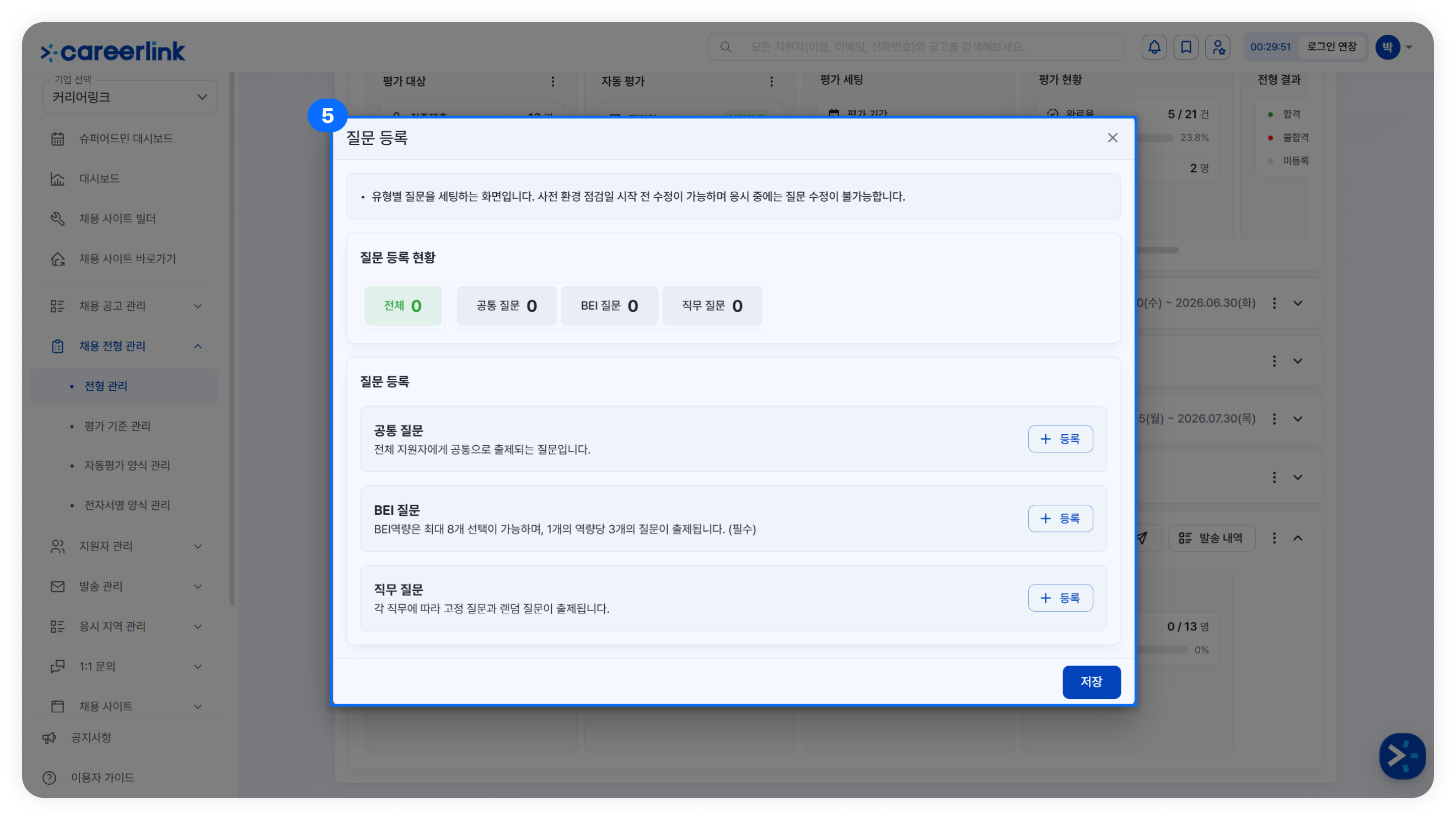Collapse the section next to 발송 내역
Image resolution: width=1456 pixels, height=820 pixels.
[x=1298, y=538]
